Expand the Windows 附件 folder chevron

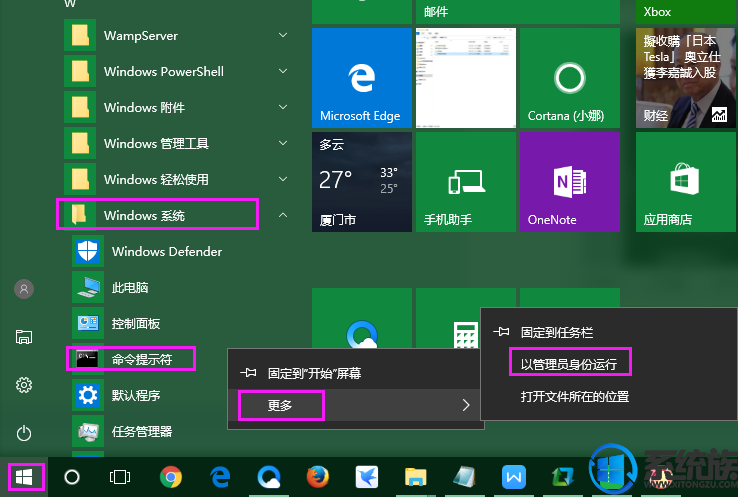point(283,107)
